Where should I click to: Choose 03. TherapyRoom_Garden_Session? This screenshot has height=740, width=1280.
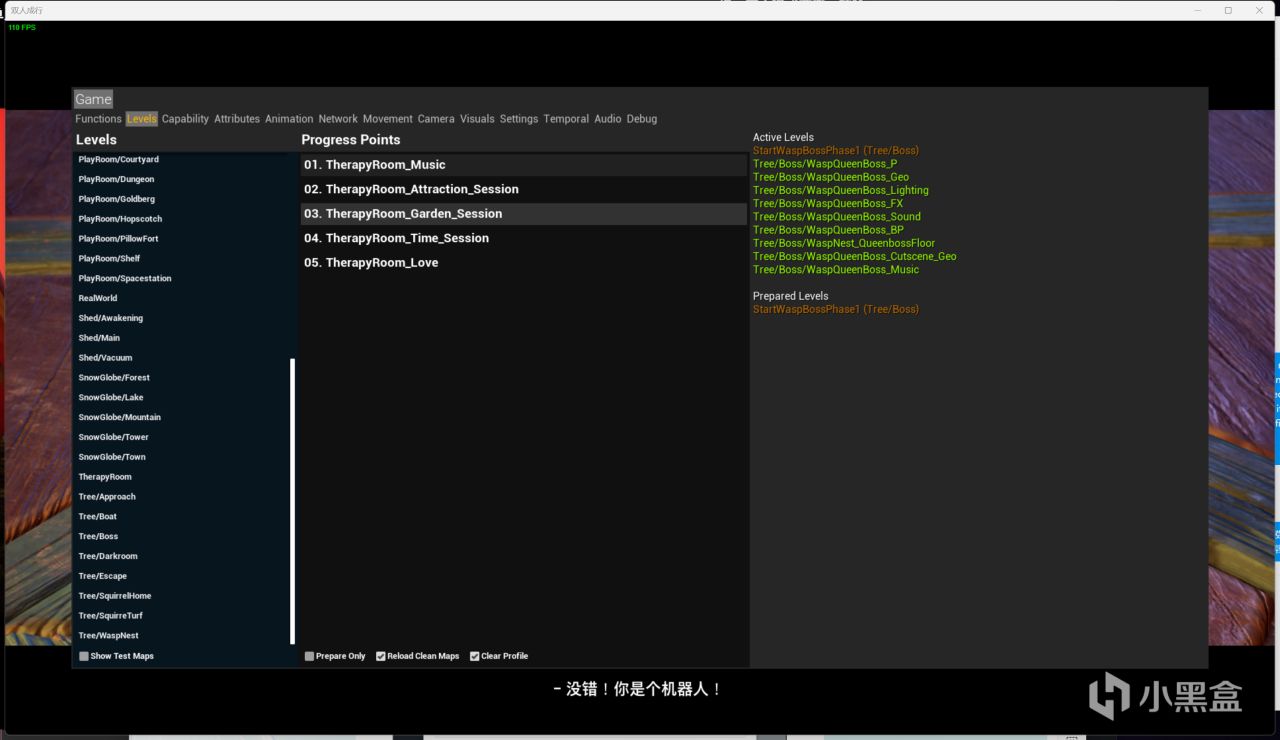pos(524,214)
